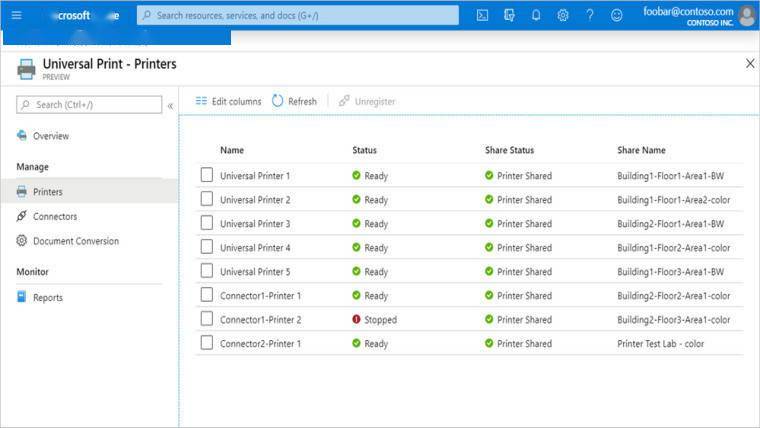The width and height of the screenshot is (760, 428).
Task: Sort by the Share Status column header
Action: (509, 150)
